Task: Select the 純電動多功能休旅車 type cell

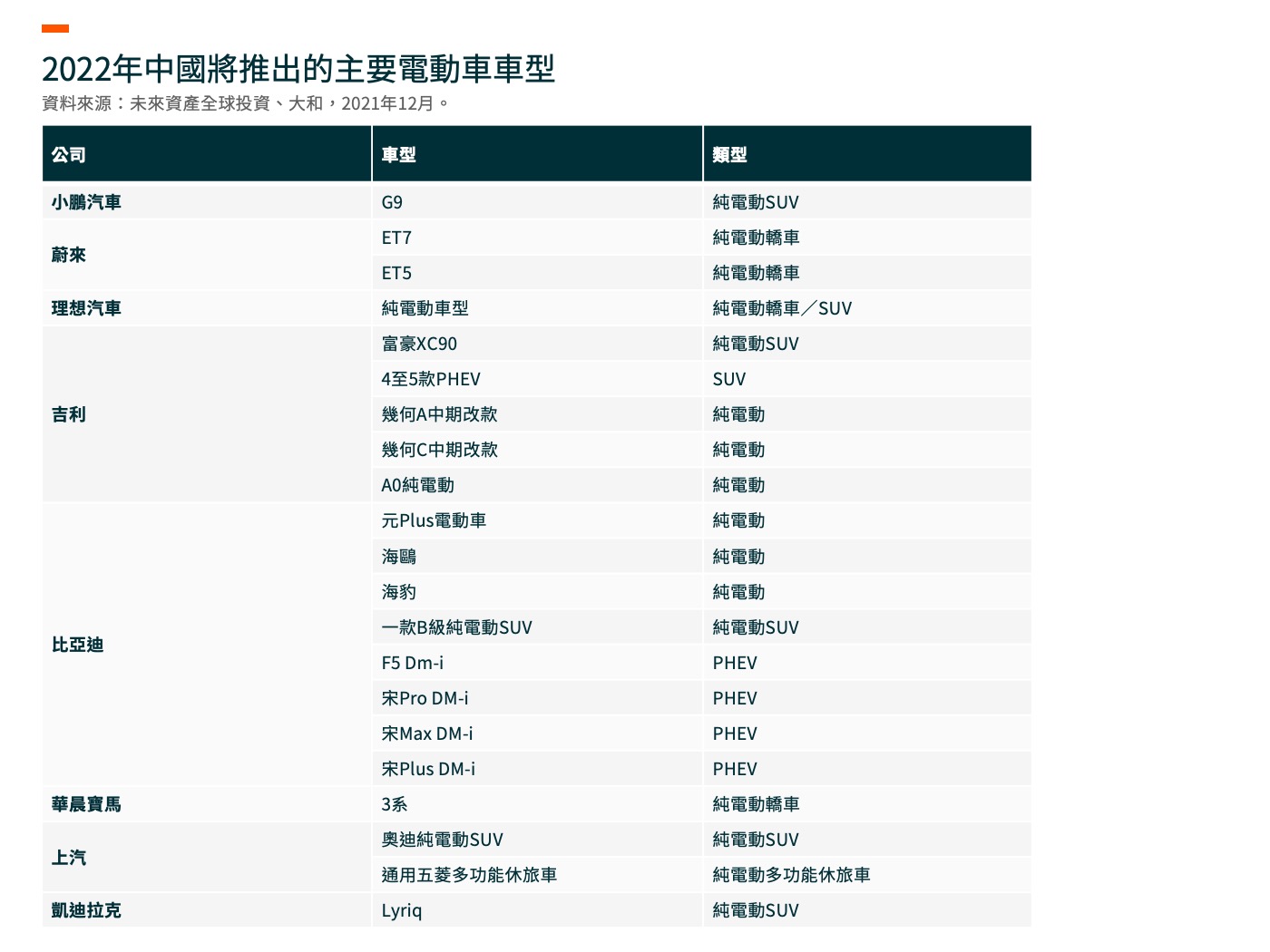Action: (x=867, y=875)
